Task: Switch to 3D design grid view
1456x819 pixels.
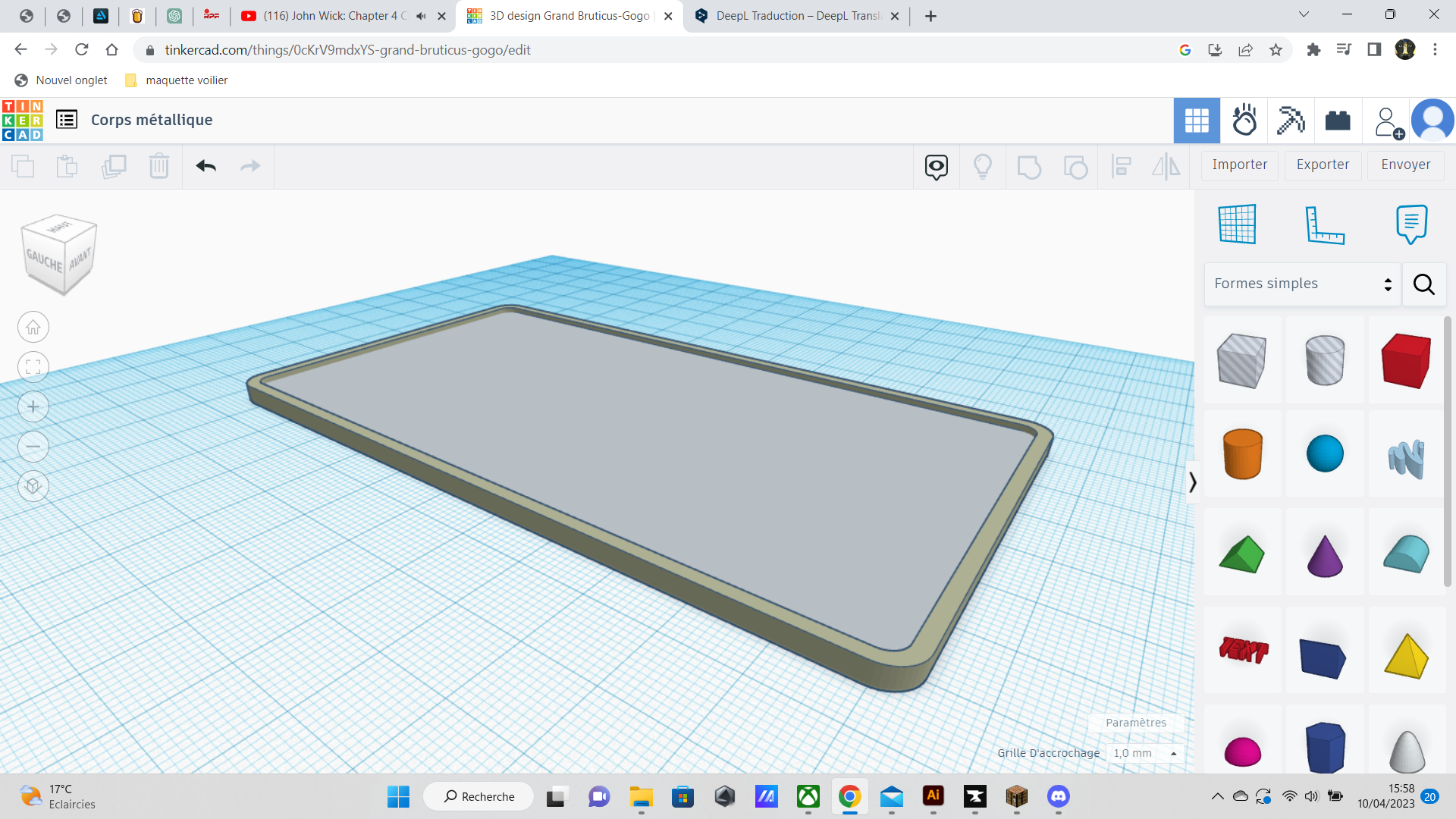Action: [1197, 121]
